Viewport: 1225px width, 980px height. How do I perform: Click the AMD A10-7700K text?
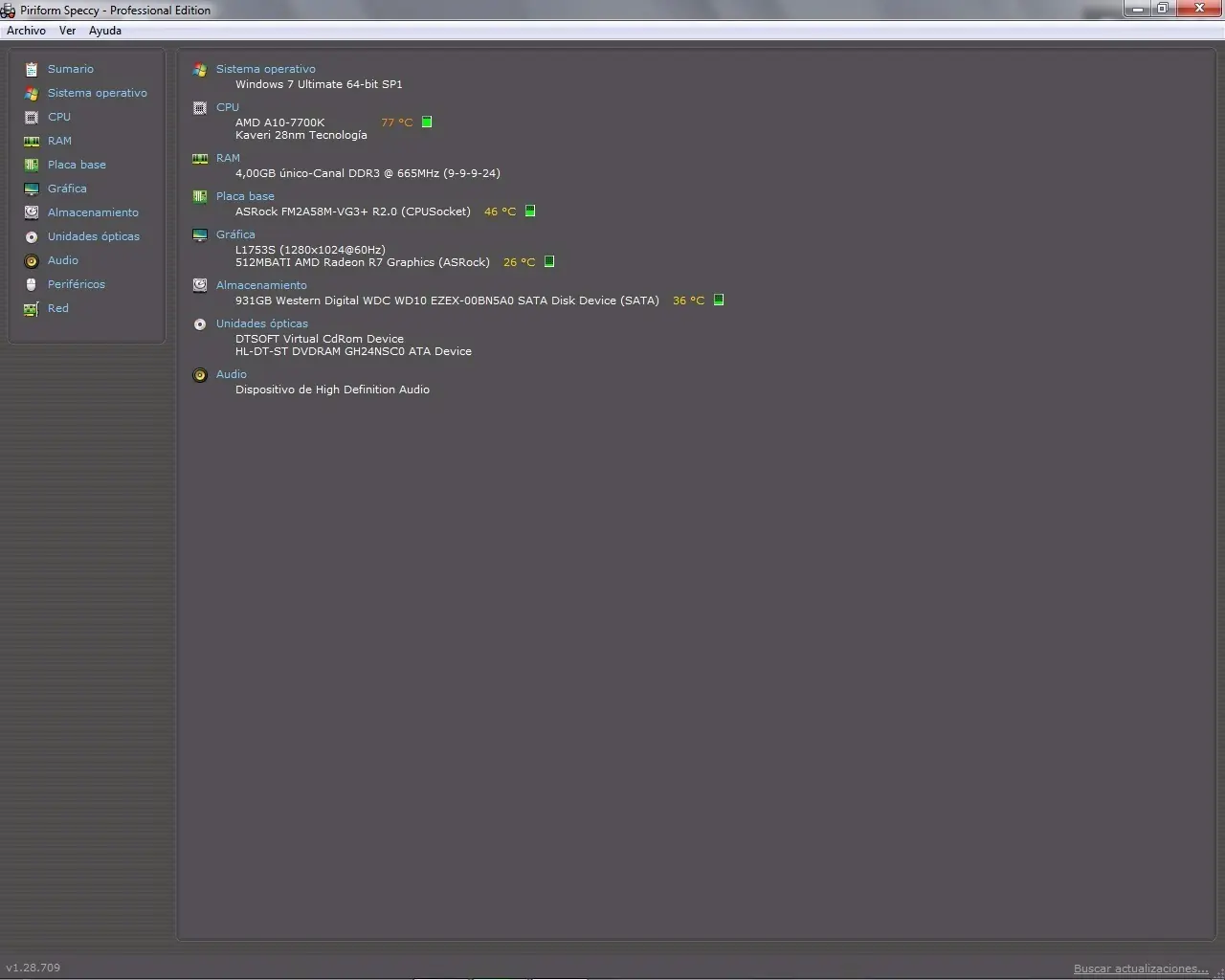(x=280, y=122)
